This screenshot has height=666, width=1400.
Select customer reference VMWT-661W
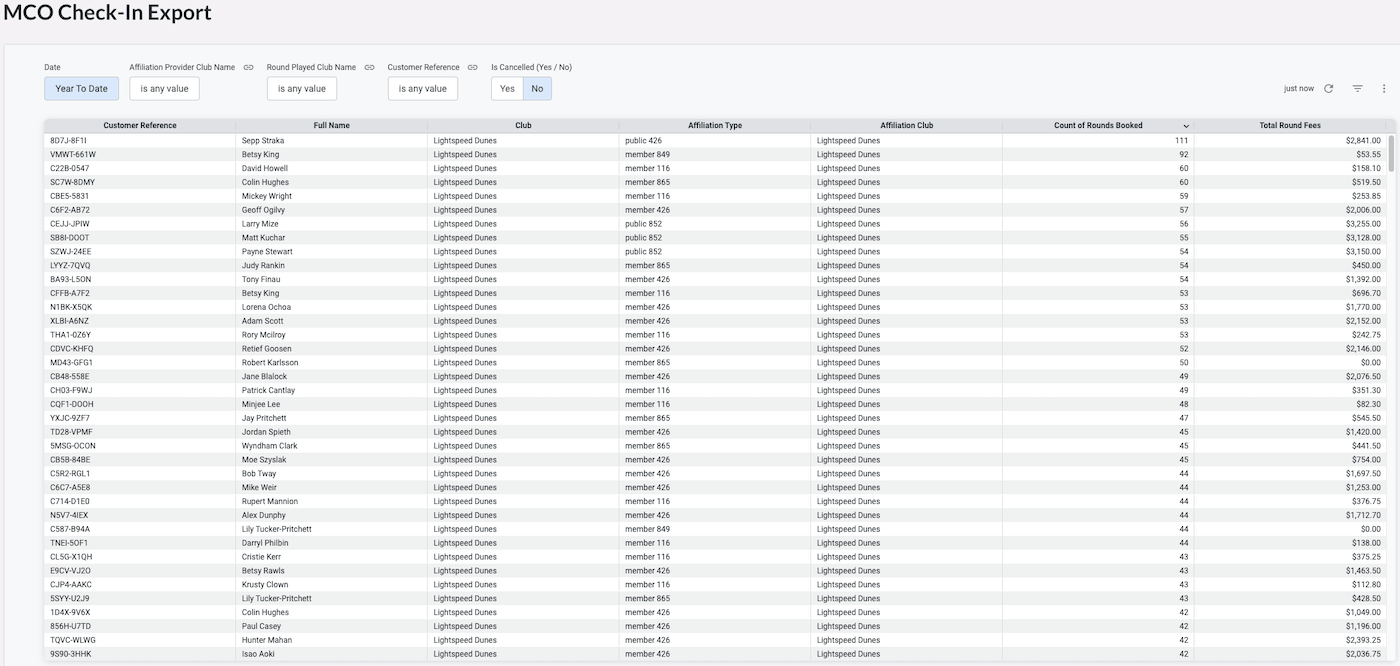tap(71, 155)
